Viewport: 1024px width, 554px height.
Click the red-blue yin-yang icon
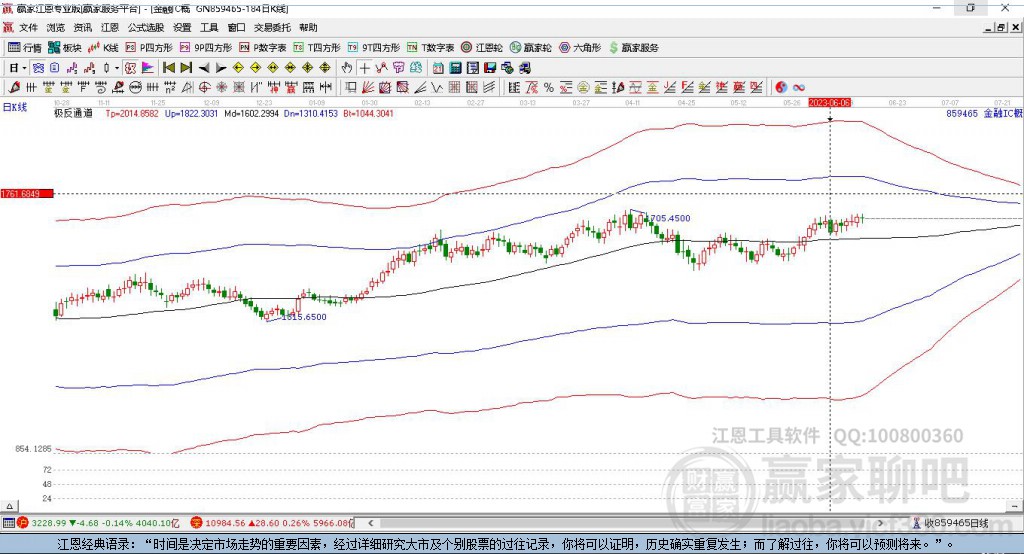coord(781,88)
